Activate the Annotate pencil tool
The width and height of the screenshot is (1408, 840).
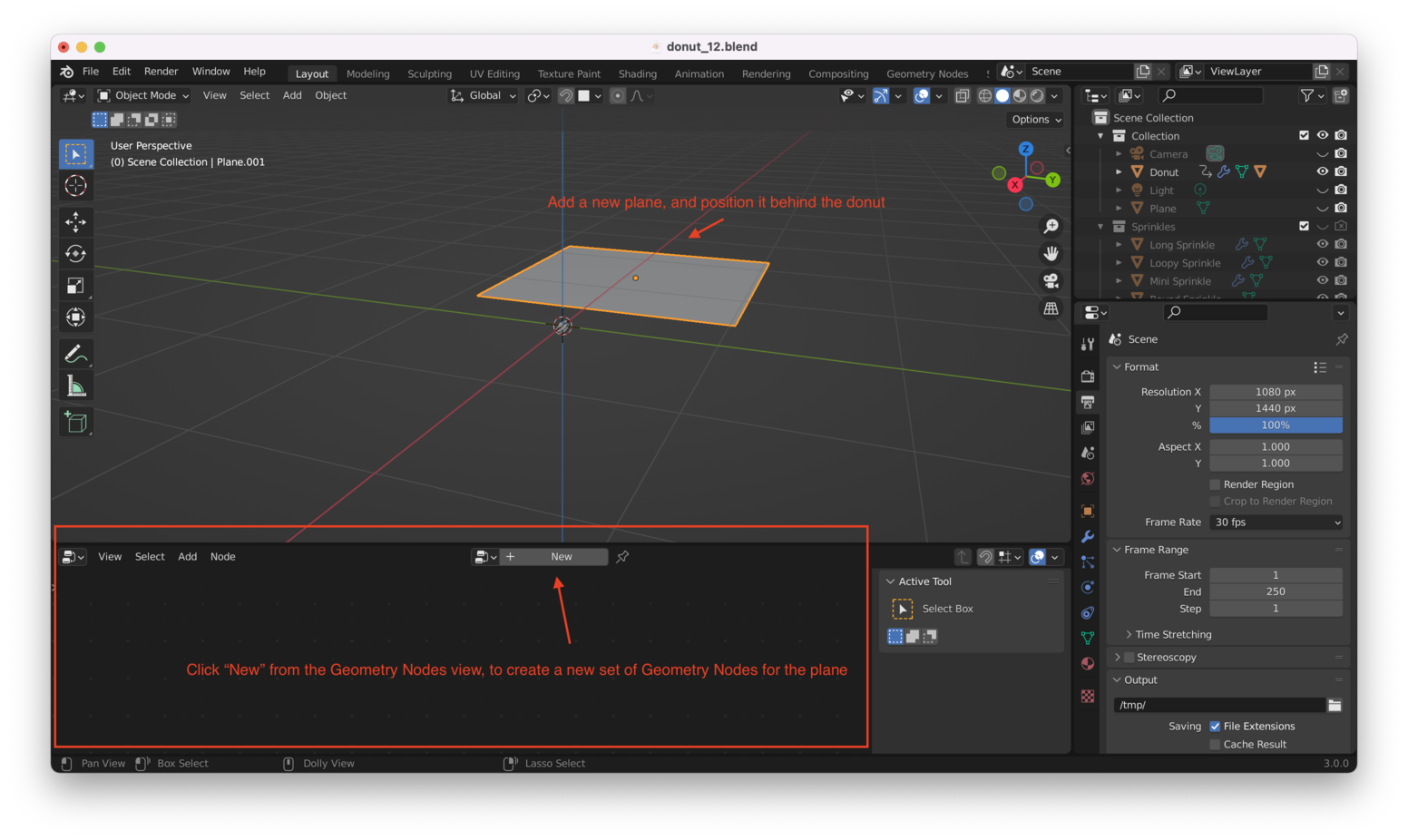pyautogui.click(x=76, y=354)
